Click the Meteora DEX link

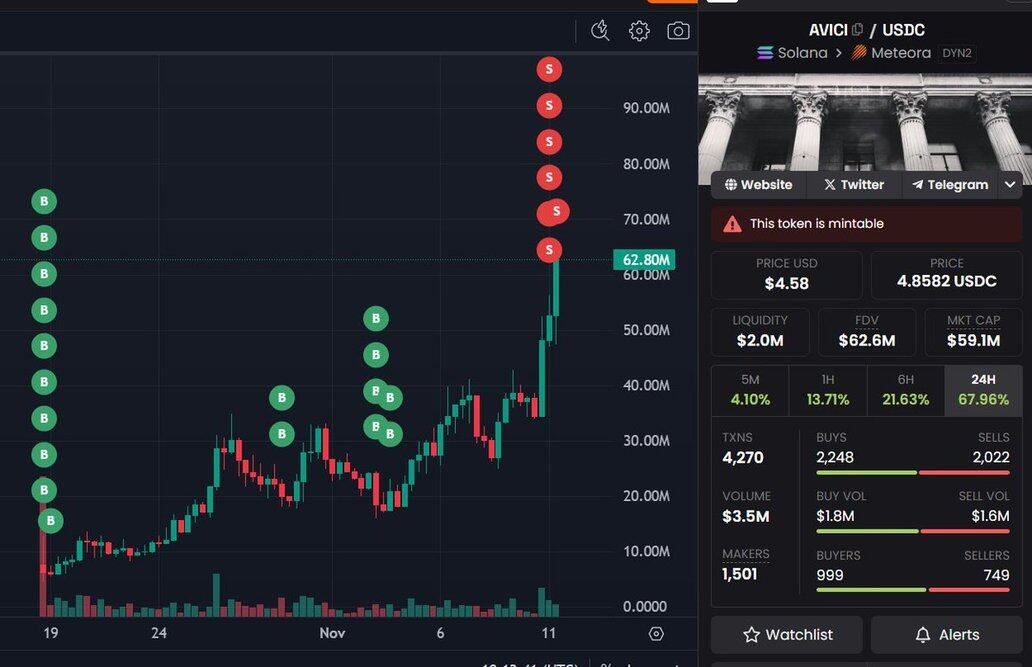point(891,53)
